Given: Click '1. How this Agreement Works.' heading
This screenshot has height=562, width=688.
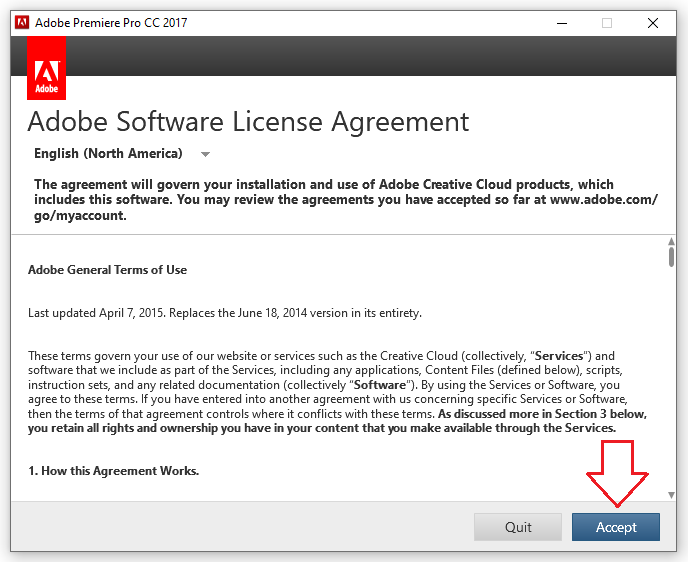Looking at the screenshot, I should tap(114, 471).
